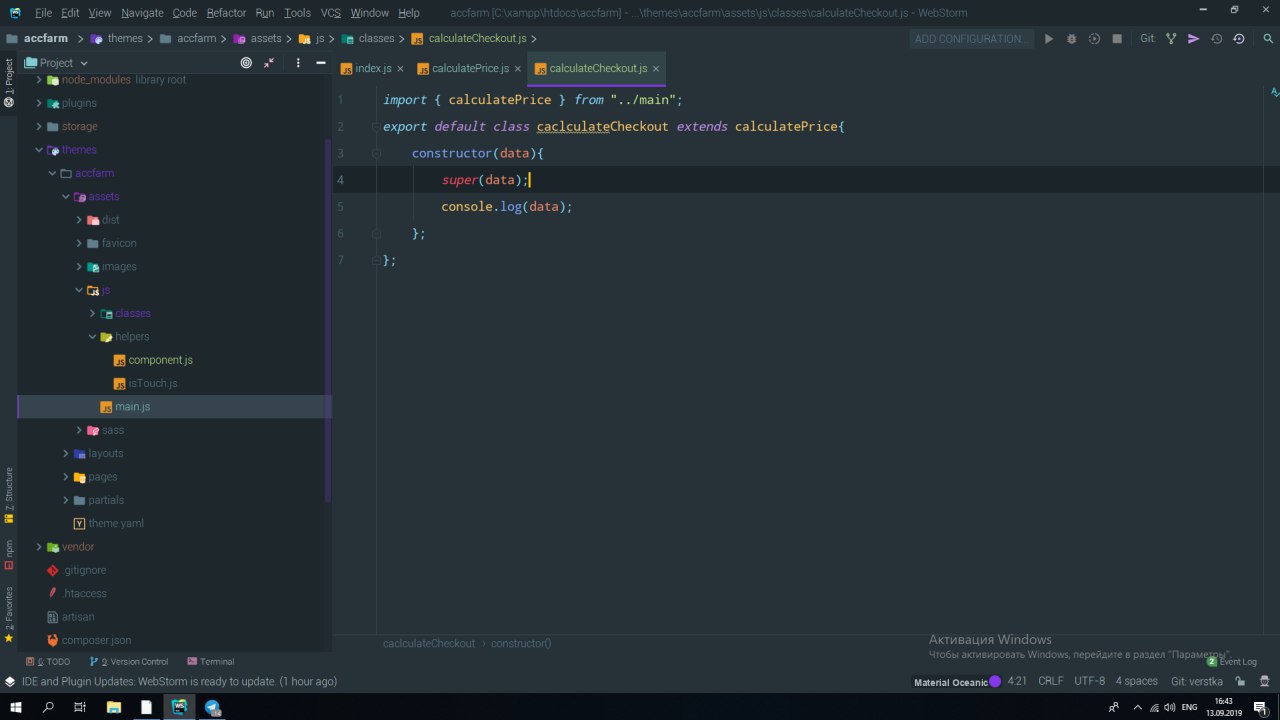Open Telegram from the taskbar
The width and height of the screenshot is (1280, 720).
pyautogui.click(x=212, y=707)
